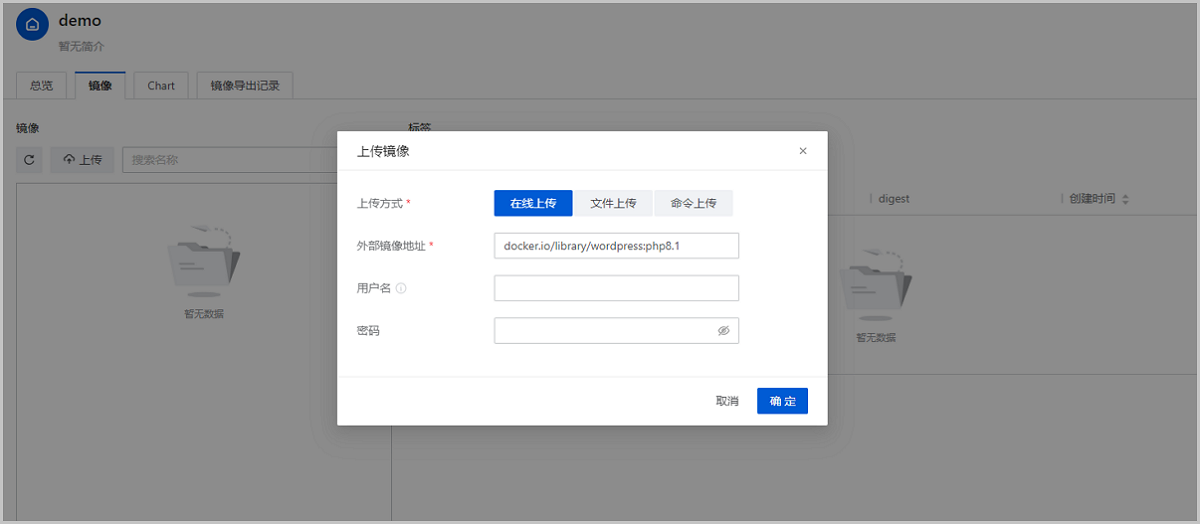This screenshot has height=524, width=1200.
Task: Click the 确定 button
Action: (782, 401)
